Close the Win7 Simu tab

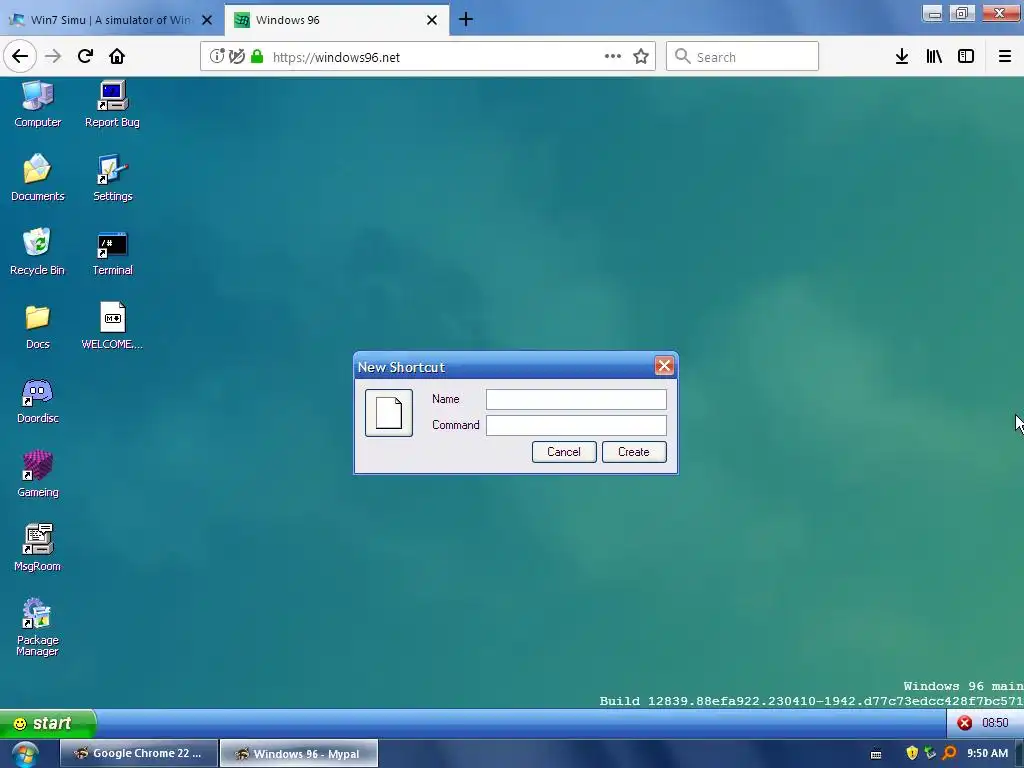click(x=207, y=20)
